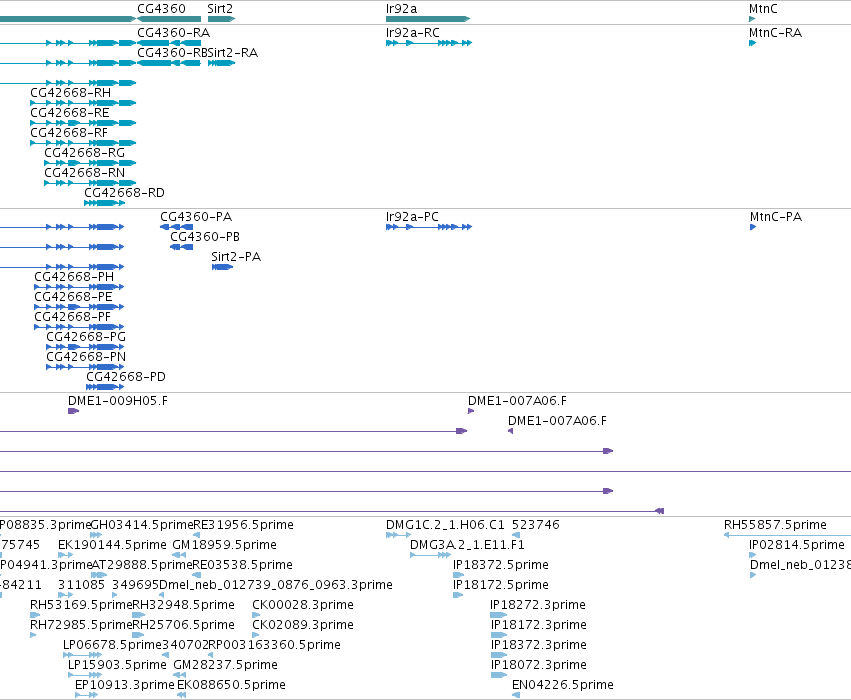Select EST RH32948.5prime
The height and width of the screenshot is (700, 851).
coord(183,604)
